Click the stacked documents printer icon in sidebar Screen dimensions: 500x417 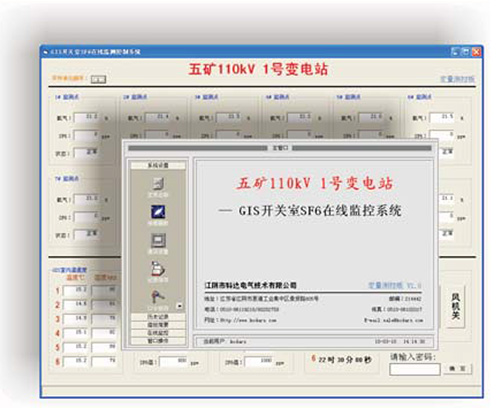click(x=158, y=269)
